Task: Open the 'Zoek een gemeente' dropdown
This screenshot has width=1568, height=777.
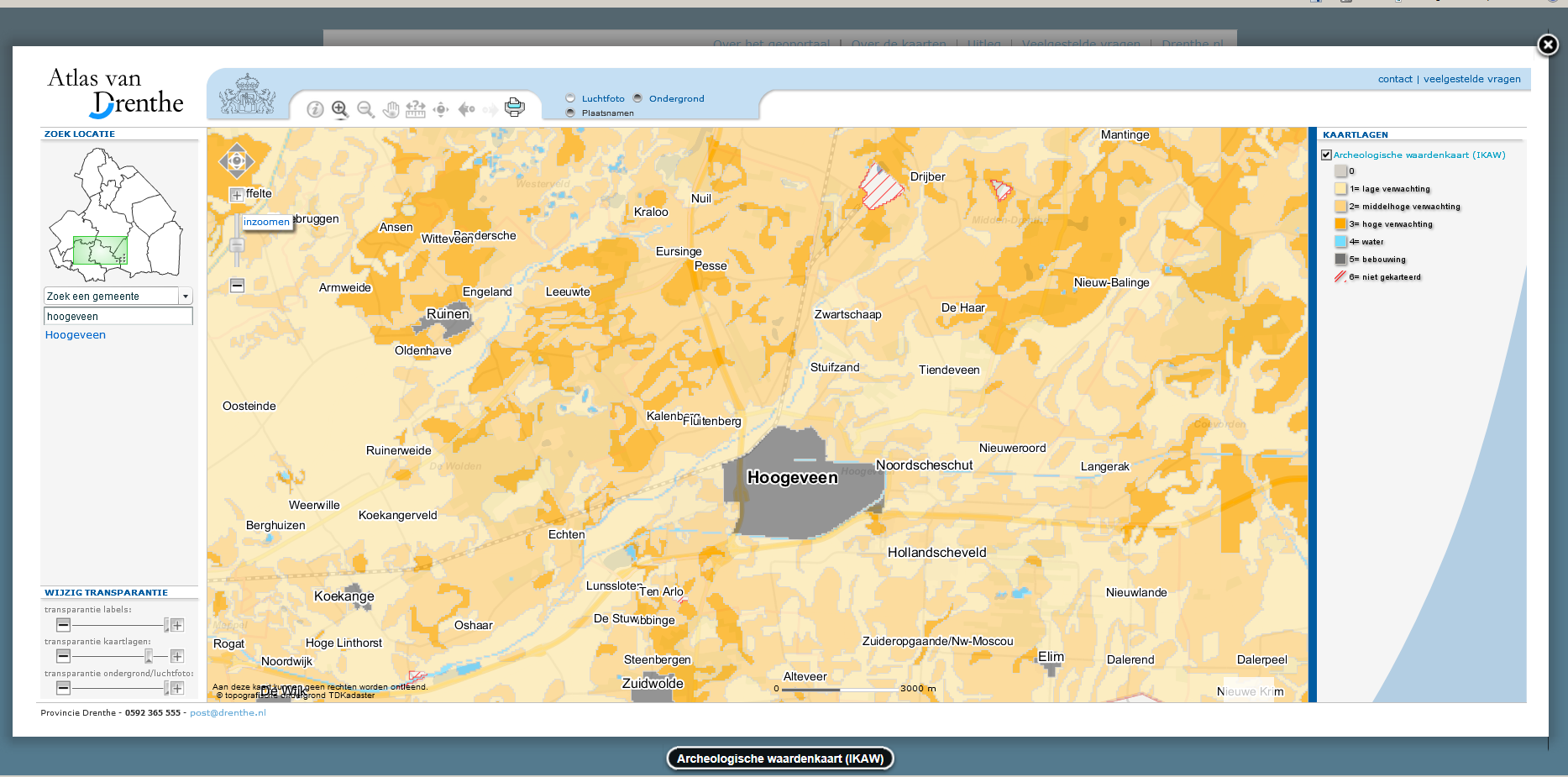Action: click(x=186, y=297)
